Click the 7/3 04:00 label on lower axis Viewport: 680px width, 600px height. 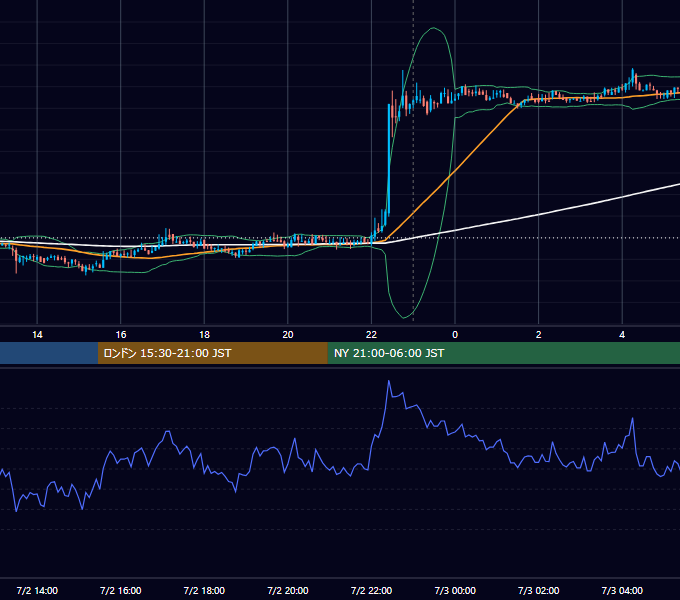click(622, 590)
